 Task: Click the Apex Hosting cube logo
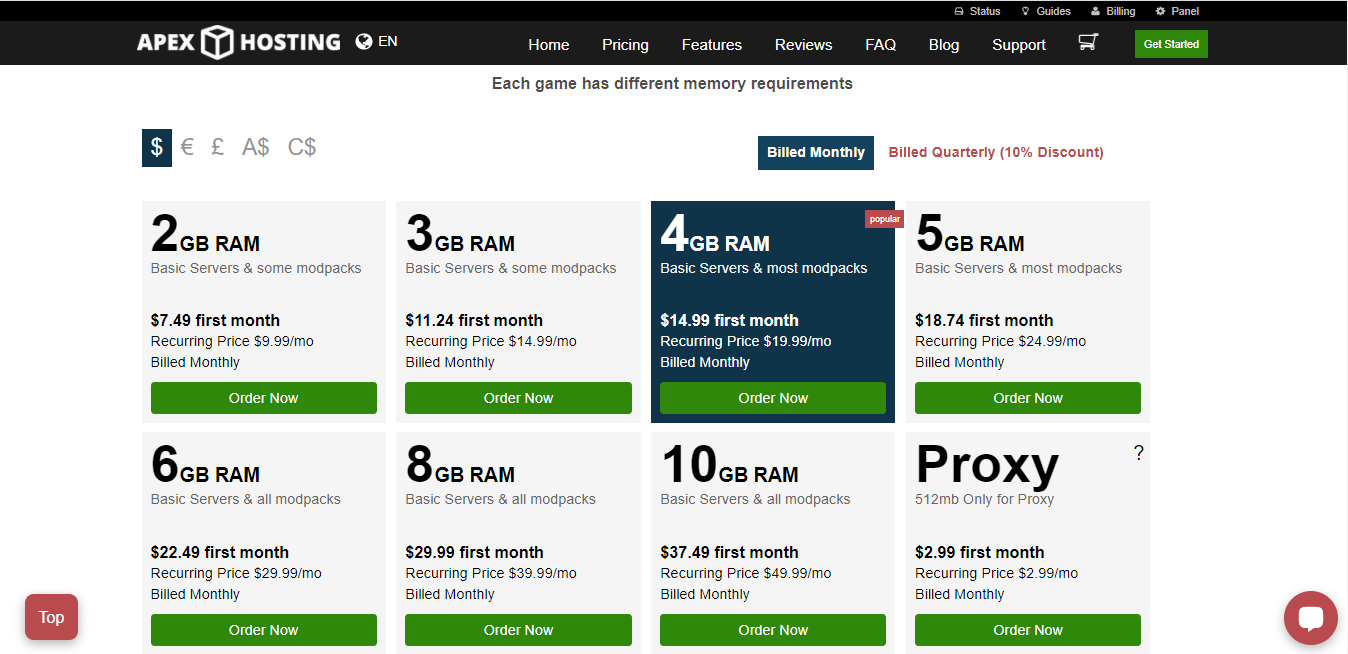(216, 43)
